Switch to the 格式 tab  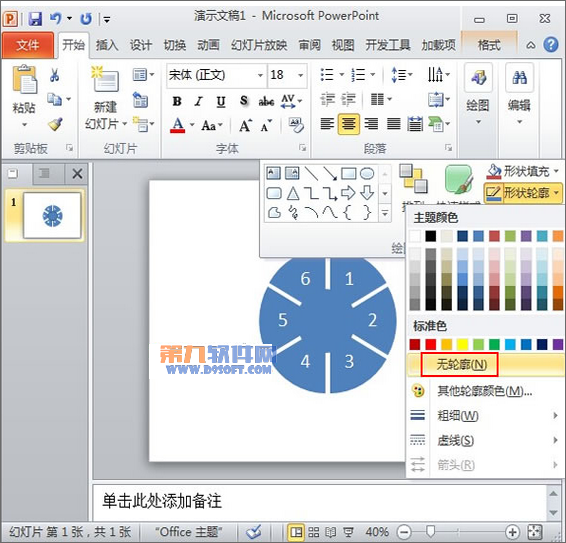(489, 45)
